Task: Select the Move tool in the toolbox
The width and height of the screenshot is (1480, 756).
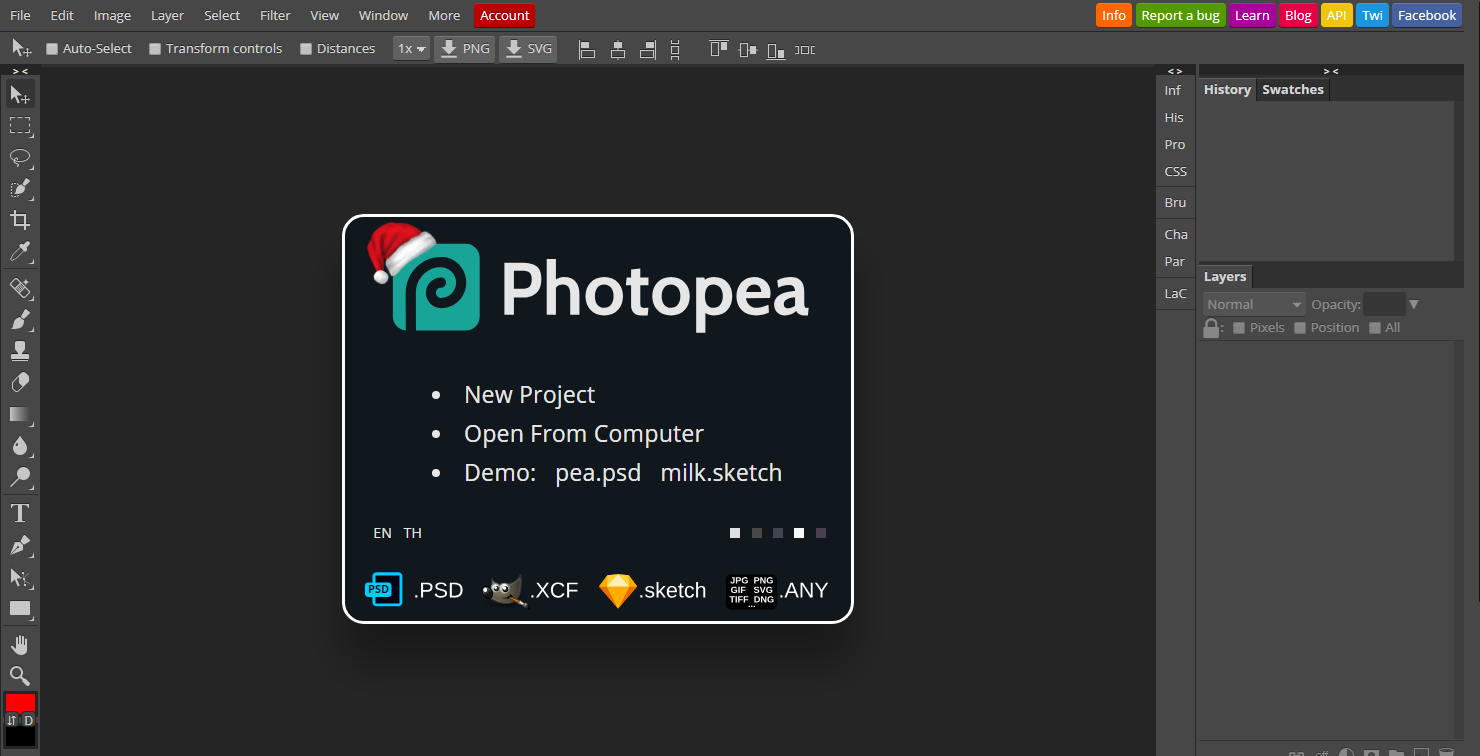Action: [x=20, y=94]
